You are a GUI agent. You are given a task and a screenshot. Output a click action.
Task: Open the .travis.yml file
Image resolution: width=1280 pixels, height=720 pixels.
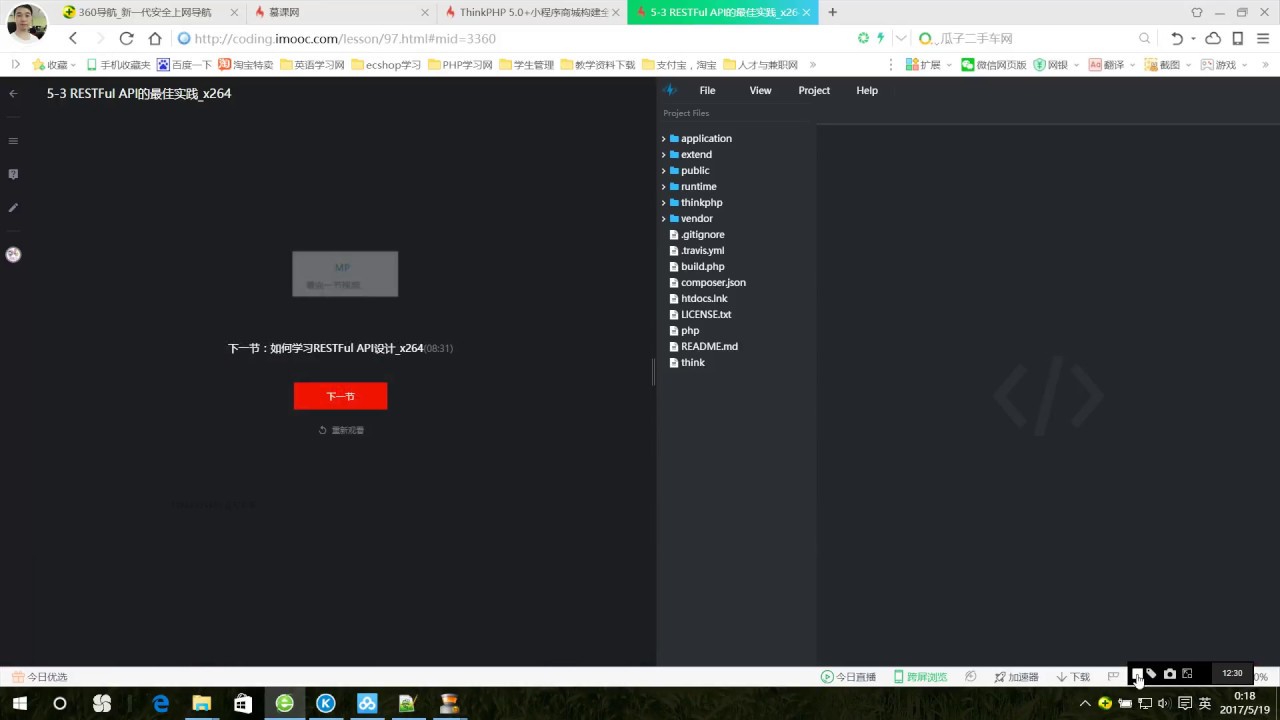point(697,250)
